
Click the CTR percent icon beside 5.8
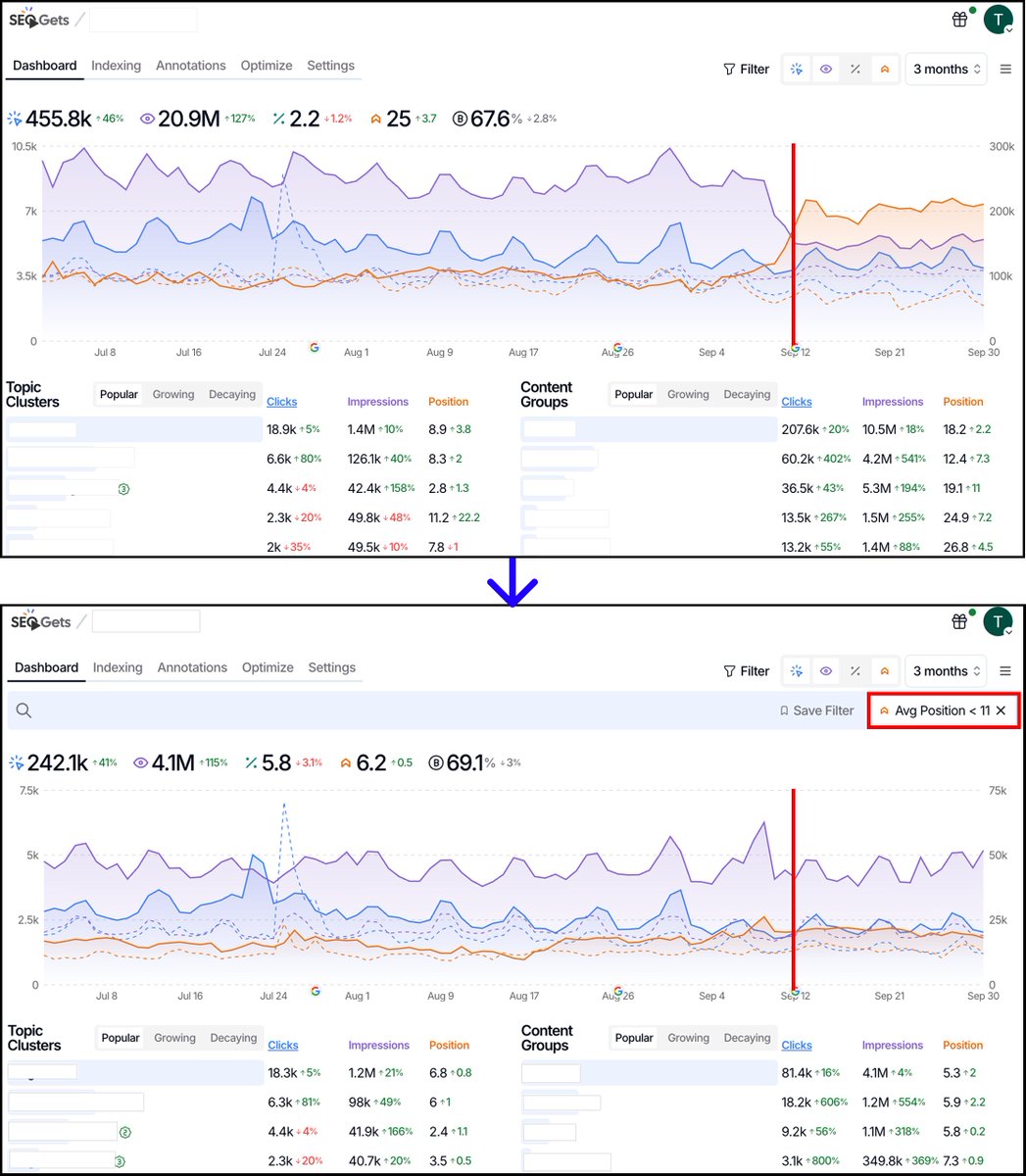point(252,762)
